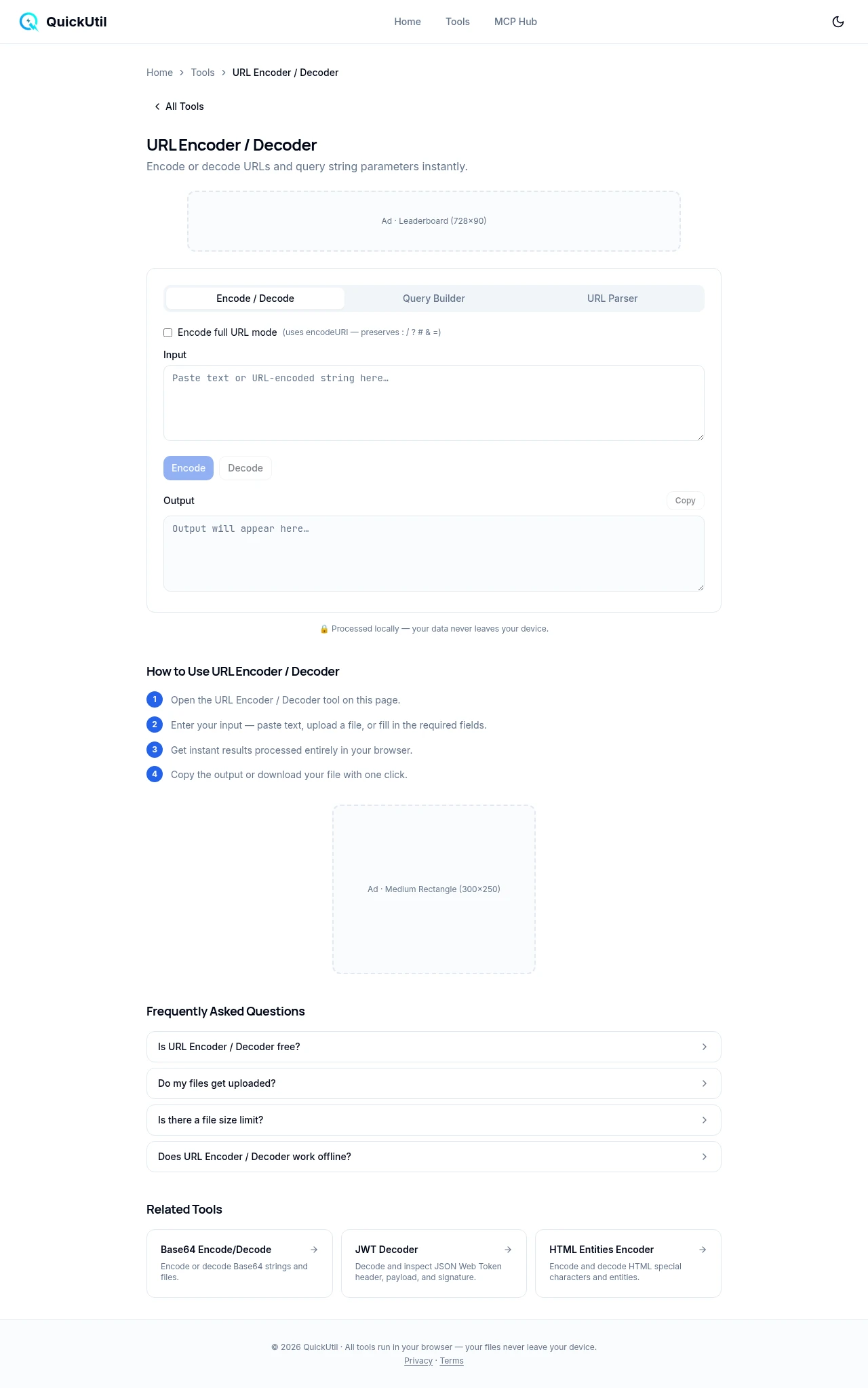Open MCP Hub in the navigation
Screen dimensions: 868x1388
click(x=515, y=22)
